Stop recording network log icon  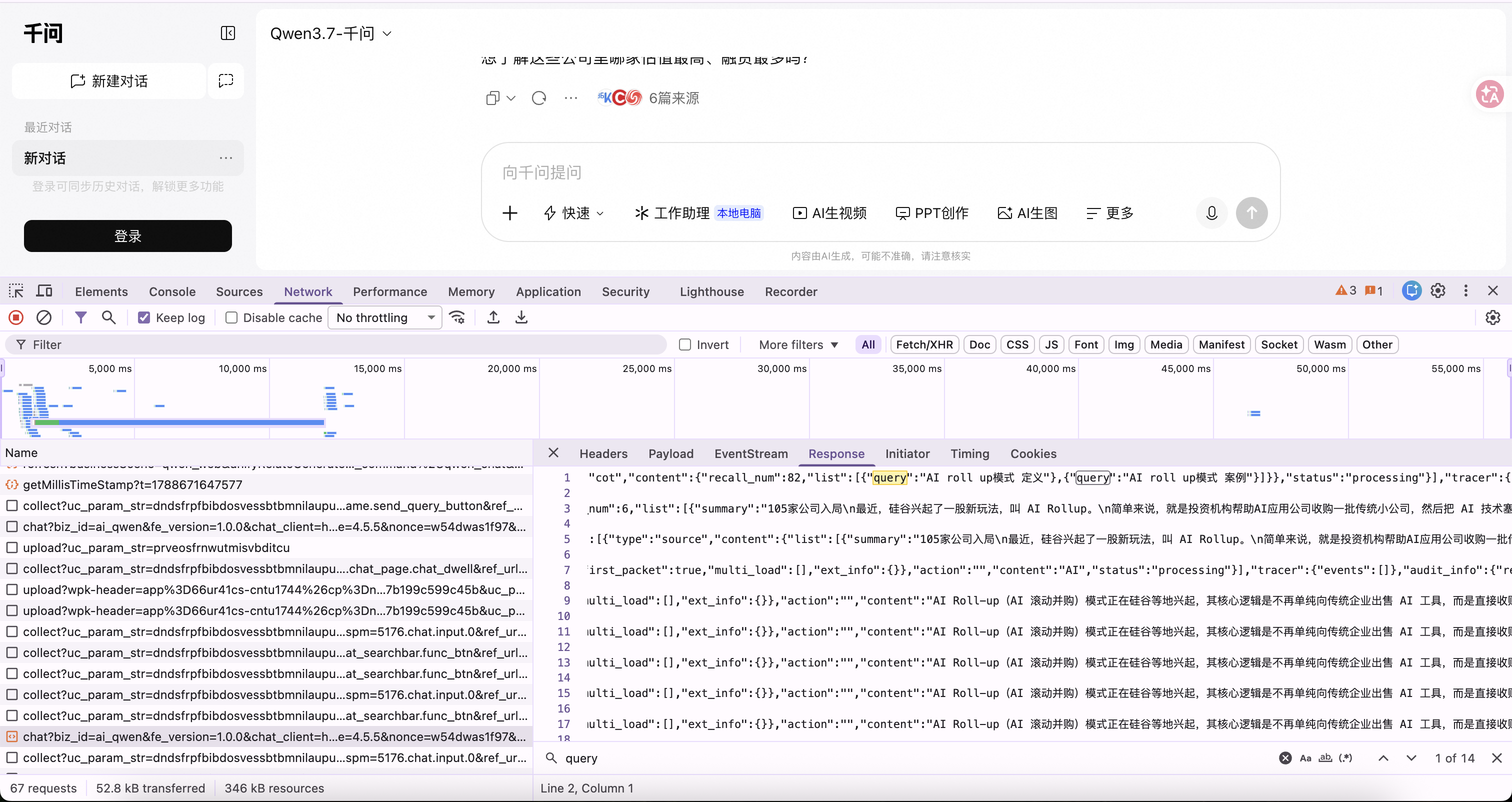(x=16, y=317)
